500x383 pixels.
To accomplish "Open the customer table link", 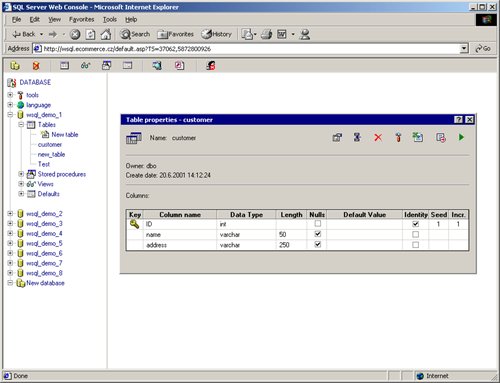I will click(50, 145).
